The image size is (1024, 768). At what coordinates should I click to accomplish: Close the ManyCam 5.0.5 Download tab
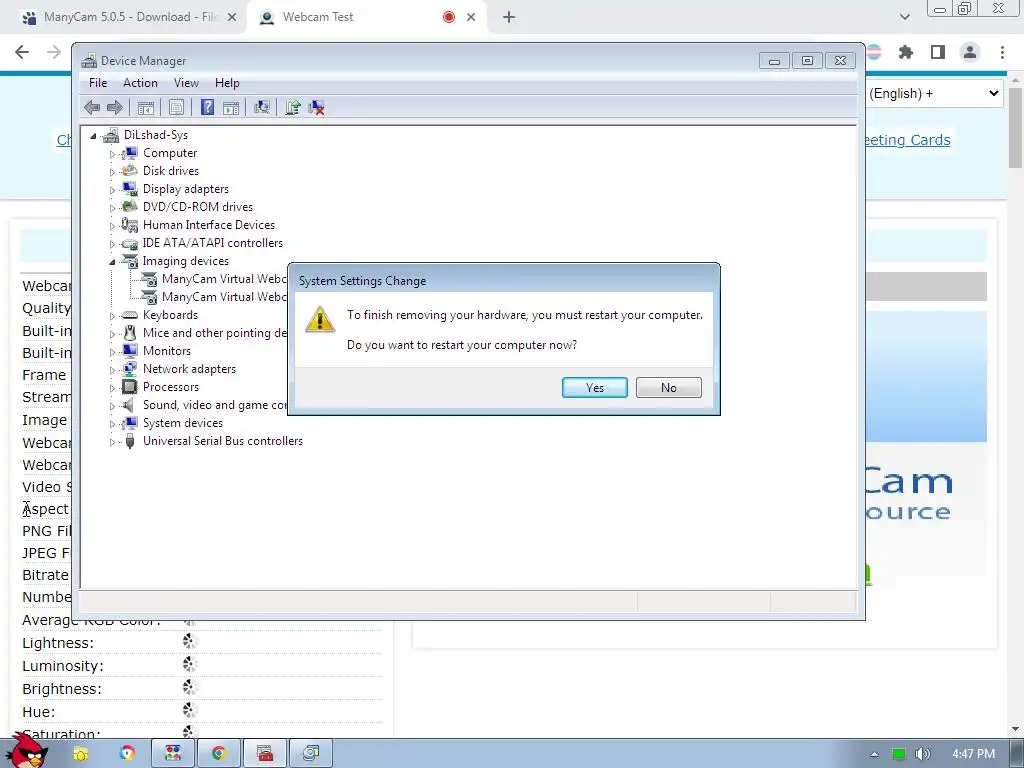coord(232,17)
